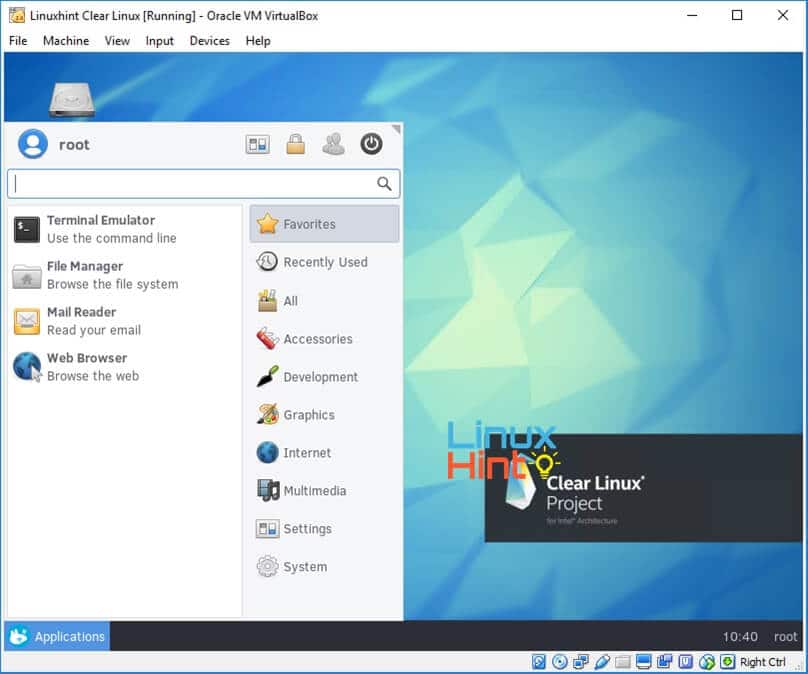808x674 pixels.
Task: Click the power/log out icon in menu header
Action: click(371, 144)
